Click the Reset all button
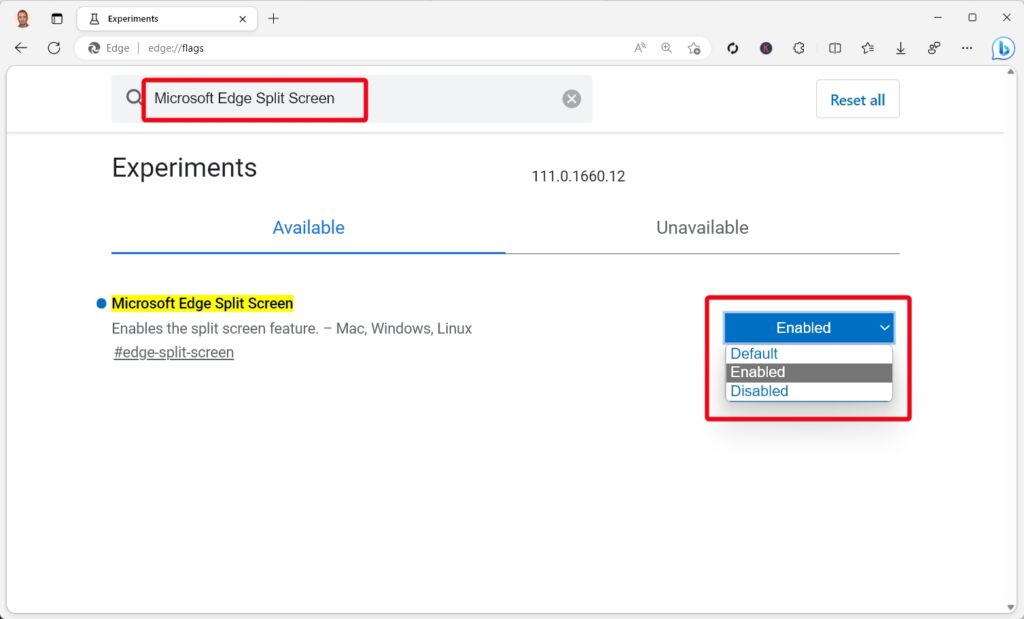This screenshot has width=1024, height=619. [x=857, y=100]
